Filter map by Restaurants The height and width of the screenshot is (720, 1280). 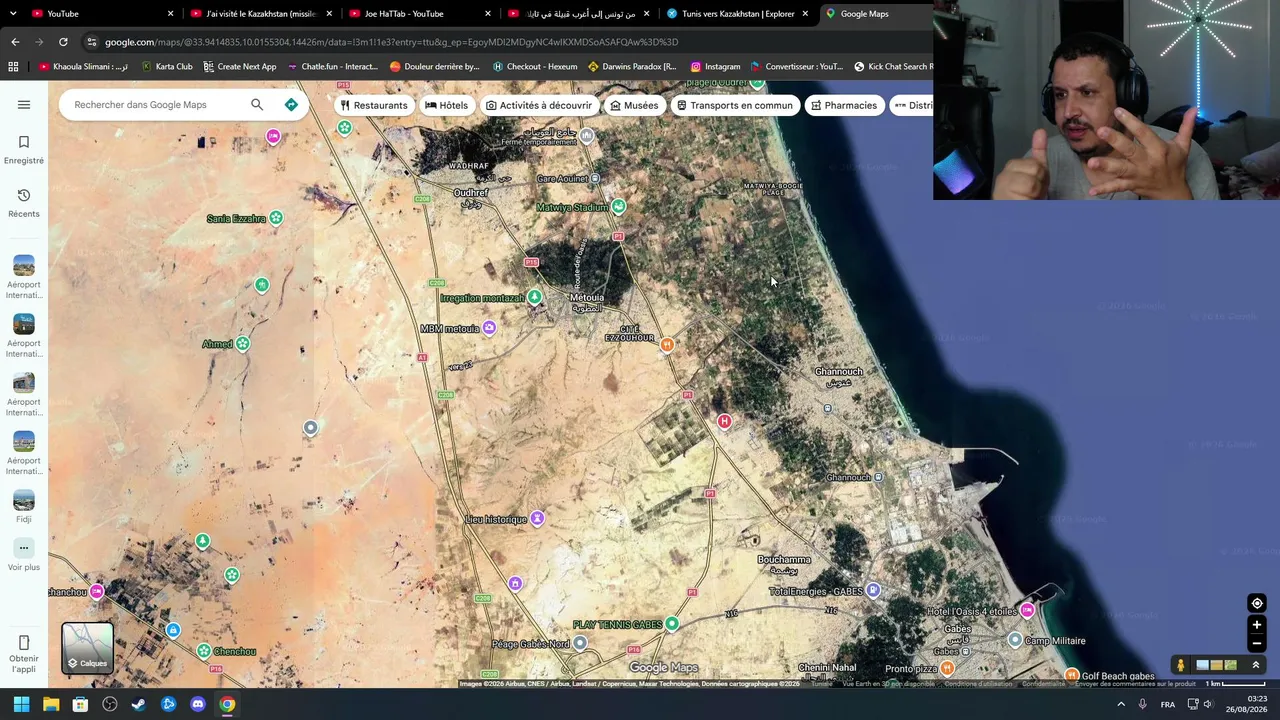click(x=374, y=105)
